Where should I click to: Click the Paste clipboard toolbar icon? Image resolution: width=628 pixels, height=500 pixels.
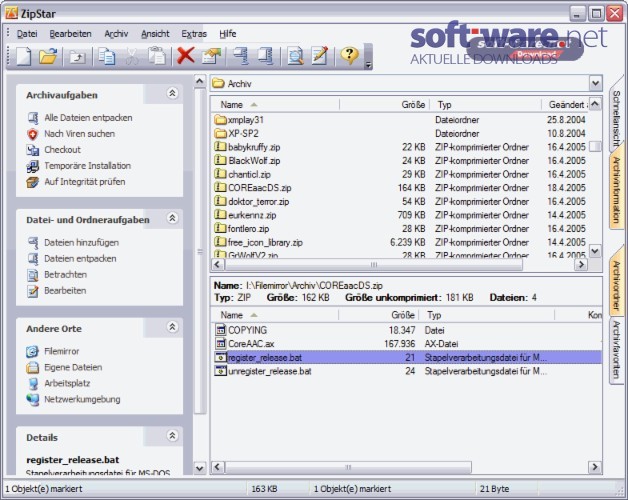tap(157, 56)
